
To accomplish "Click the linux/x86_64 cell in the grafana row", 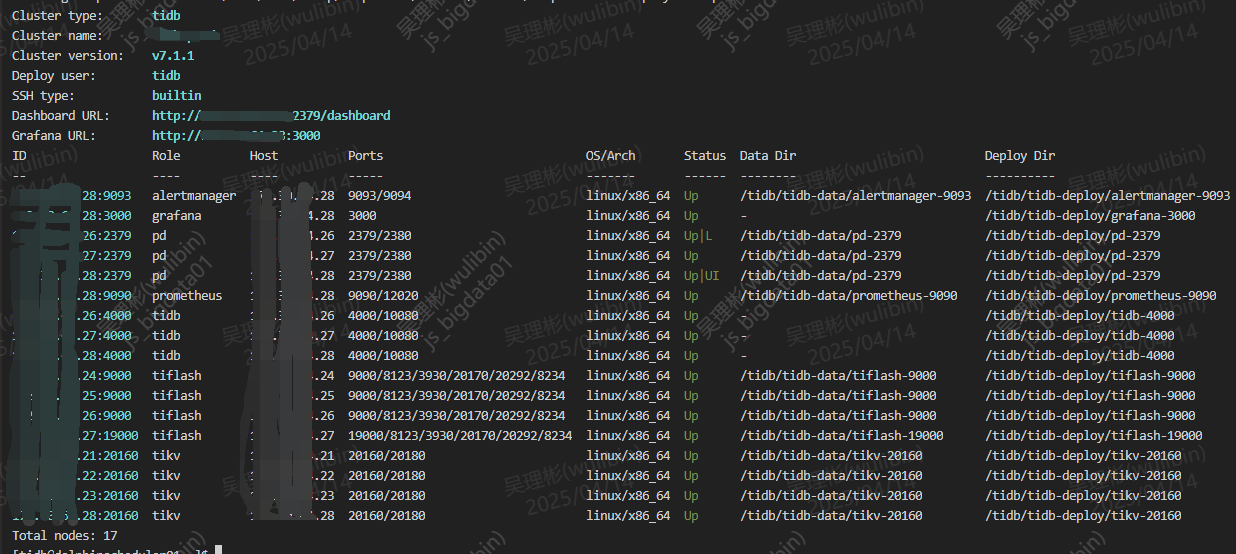I will (628, 216).
